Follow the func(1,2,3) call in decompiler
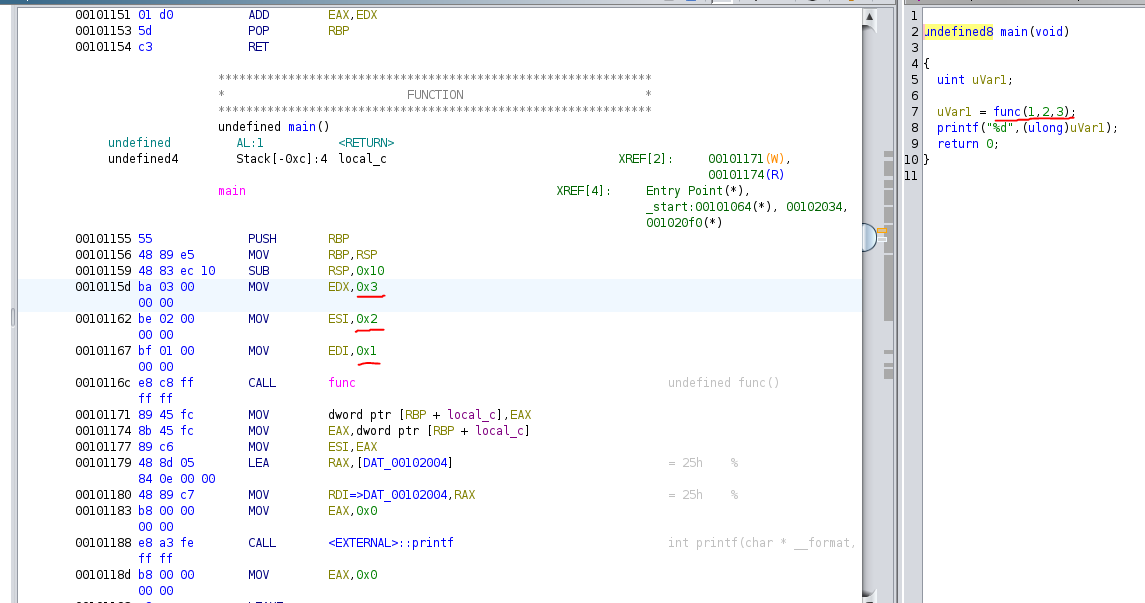The height and width of the screenshot is (603, 1145). [1007, 111]
